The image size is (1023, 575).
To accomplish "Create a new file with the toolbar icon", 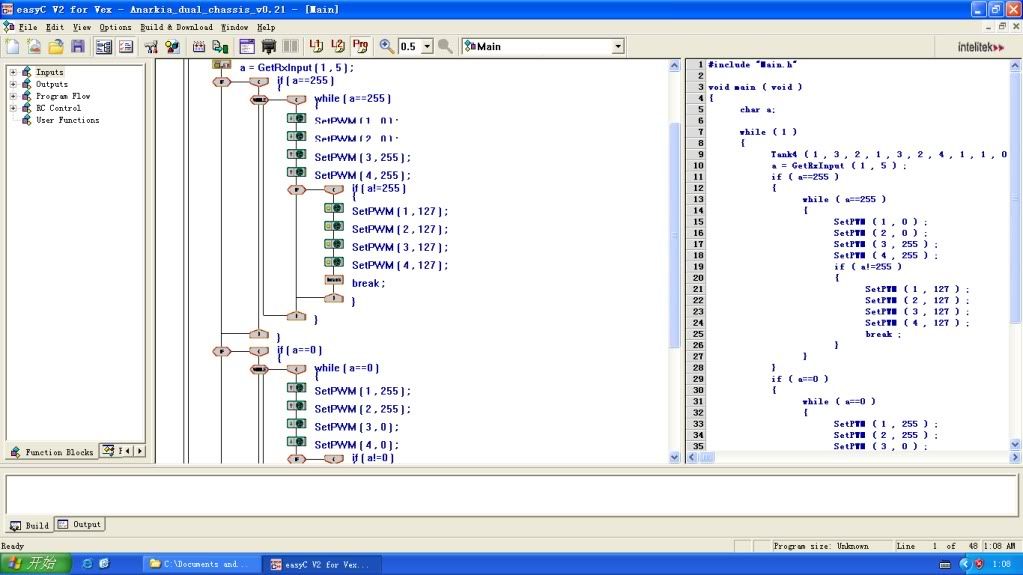I will point(13,46).
